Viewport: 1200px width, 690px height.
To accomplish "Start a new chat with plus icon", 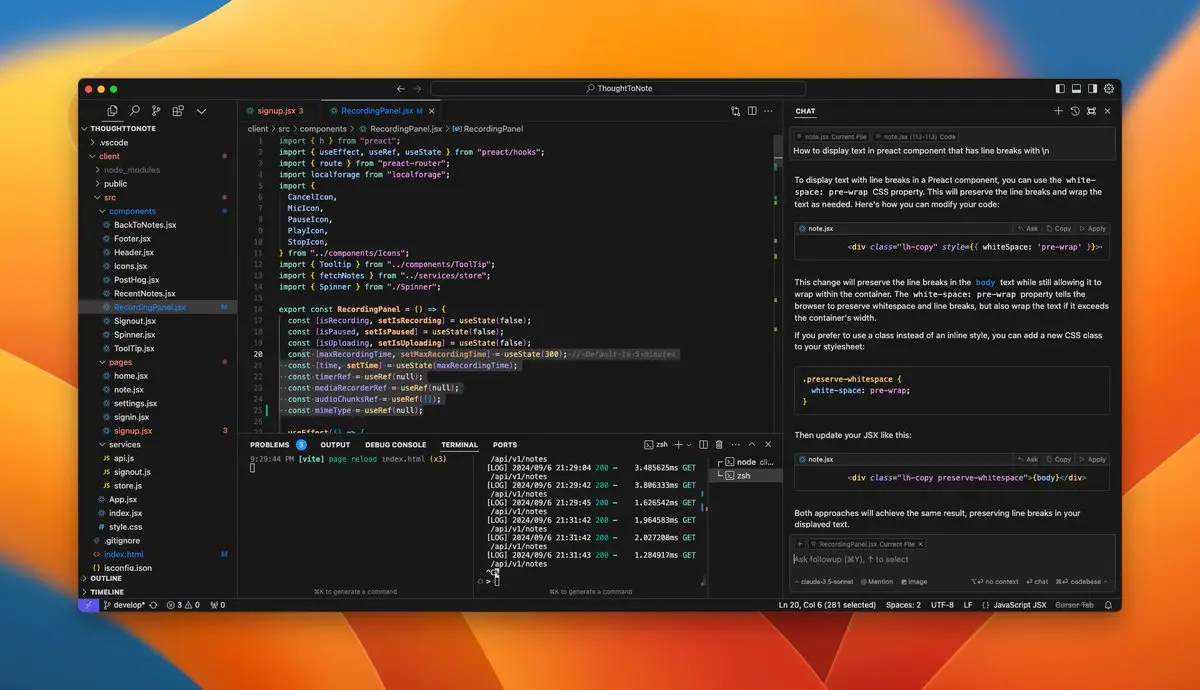I will [x=1058, y=111].
